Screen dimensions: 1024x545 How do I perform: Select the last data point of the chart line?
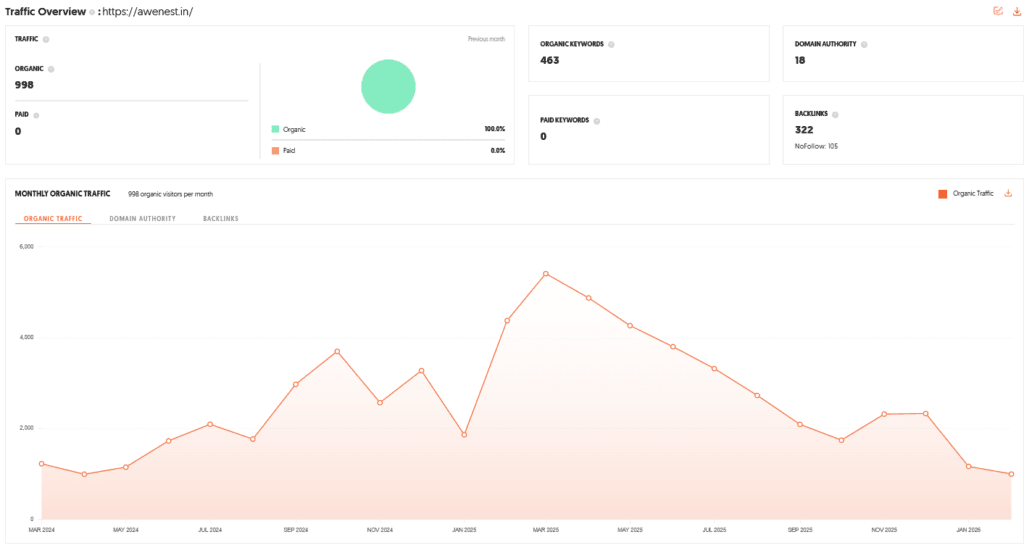[x=1011, y=475]
